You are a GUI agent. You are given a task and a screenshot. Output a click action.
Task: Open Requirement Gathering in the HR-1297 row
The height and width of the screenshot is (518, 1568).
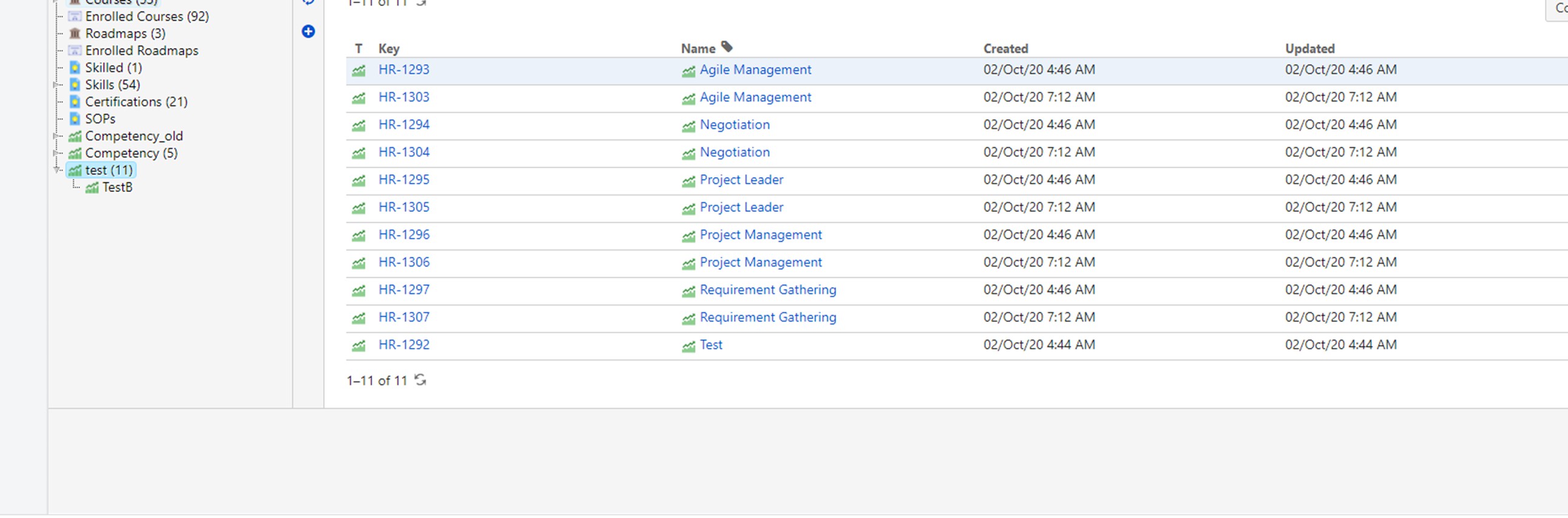click(768, 290)
